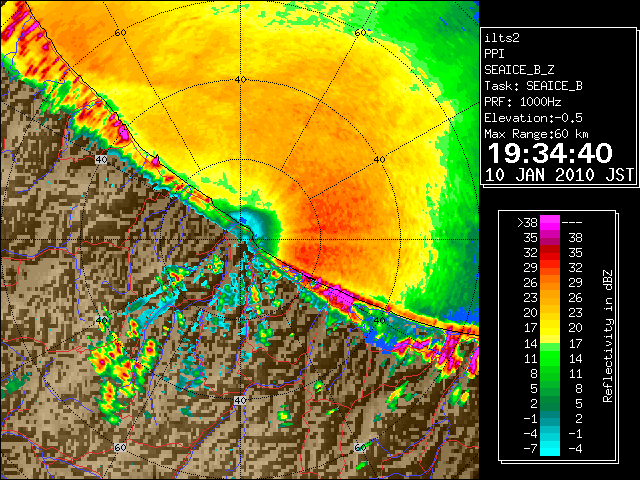Select the orange swatch beside legend '26'
The height and width of the screenshot is (480, 640).
[550, 282]
